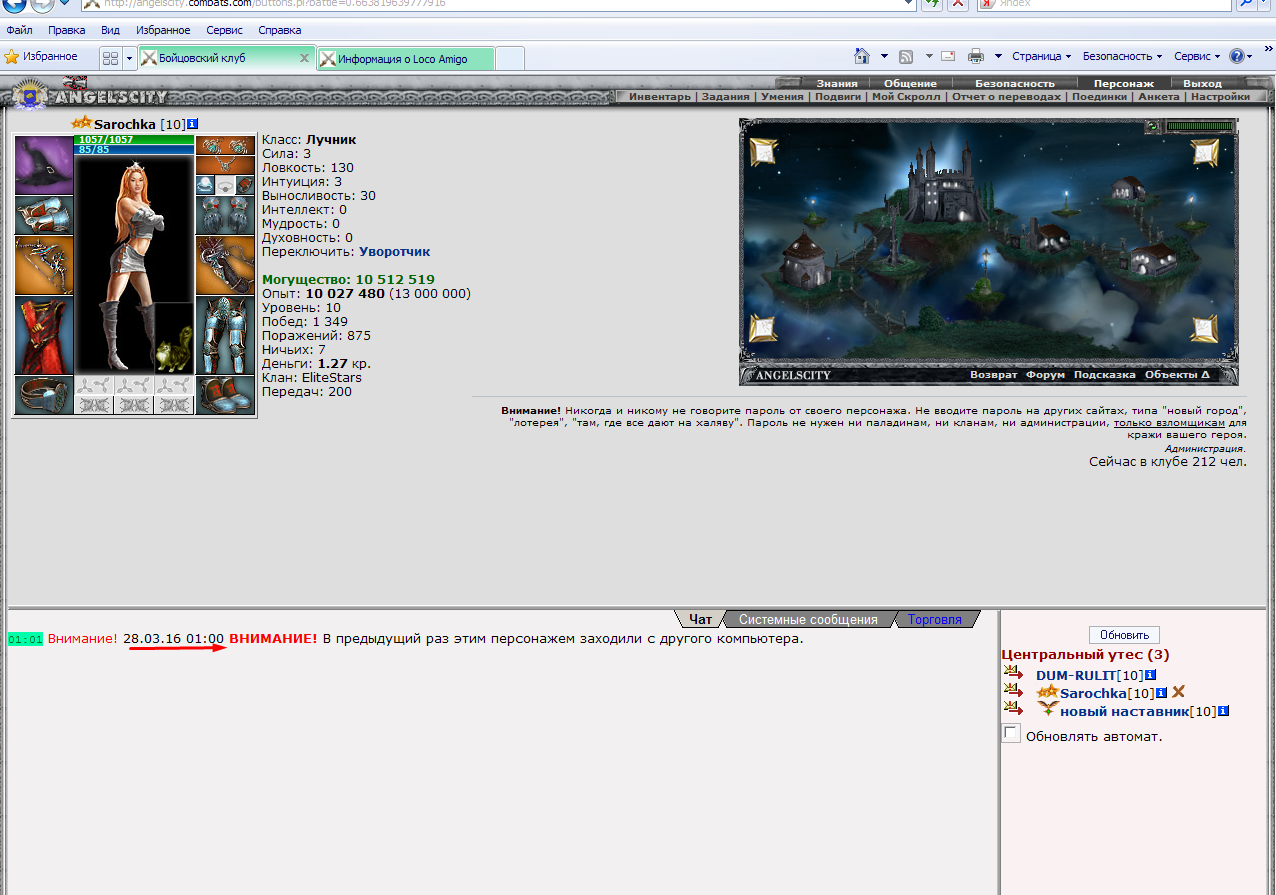Image resolution: width=1276 pixels, height=895 pixels.
Task: Click the Sarochka character portrait
Action: [134, 265]
